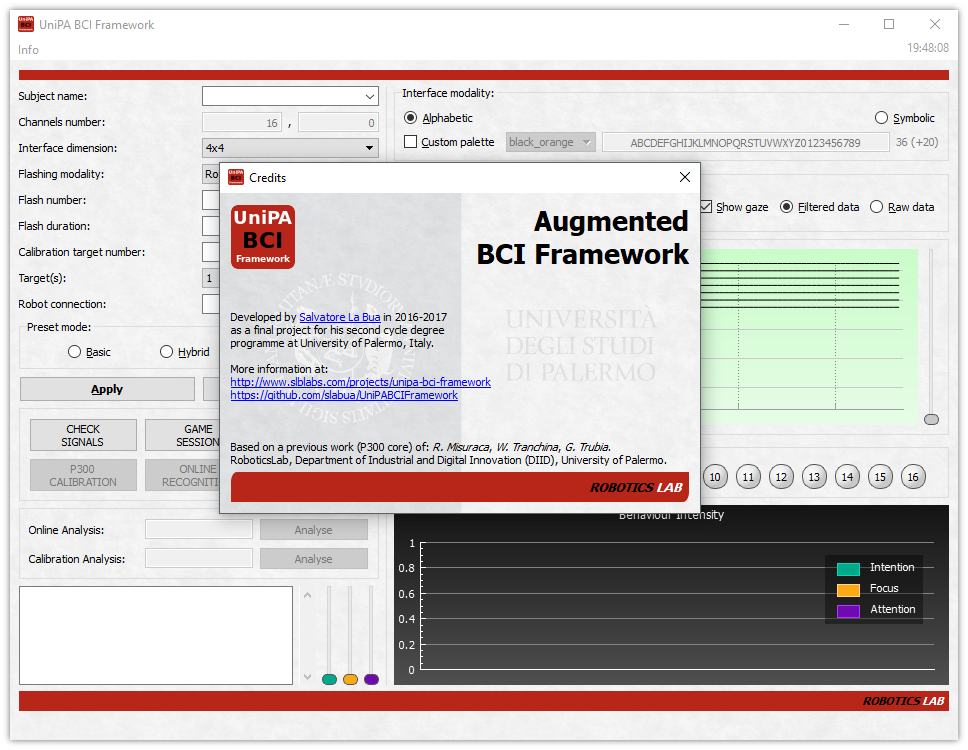This screenshot has width=968, height=750.
Task: Click the Online Analysis Analyse button
Action: (x=314, y=530)
